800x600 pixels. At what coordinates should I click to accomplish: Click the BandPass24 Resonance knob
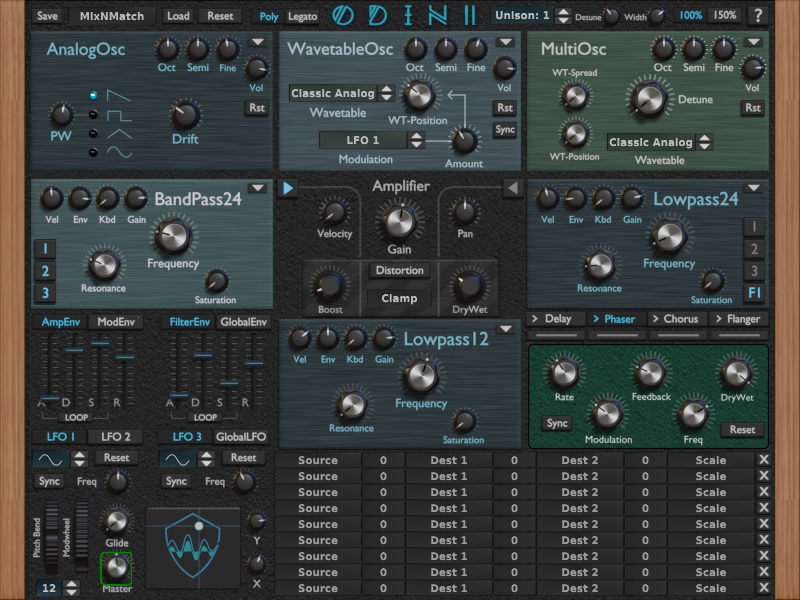pyautogui.click(x=104, y=265)
